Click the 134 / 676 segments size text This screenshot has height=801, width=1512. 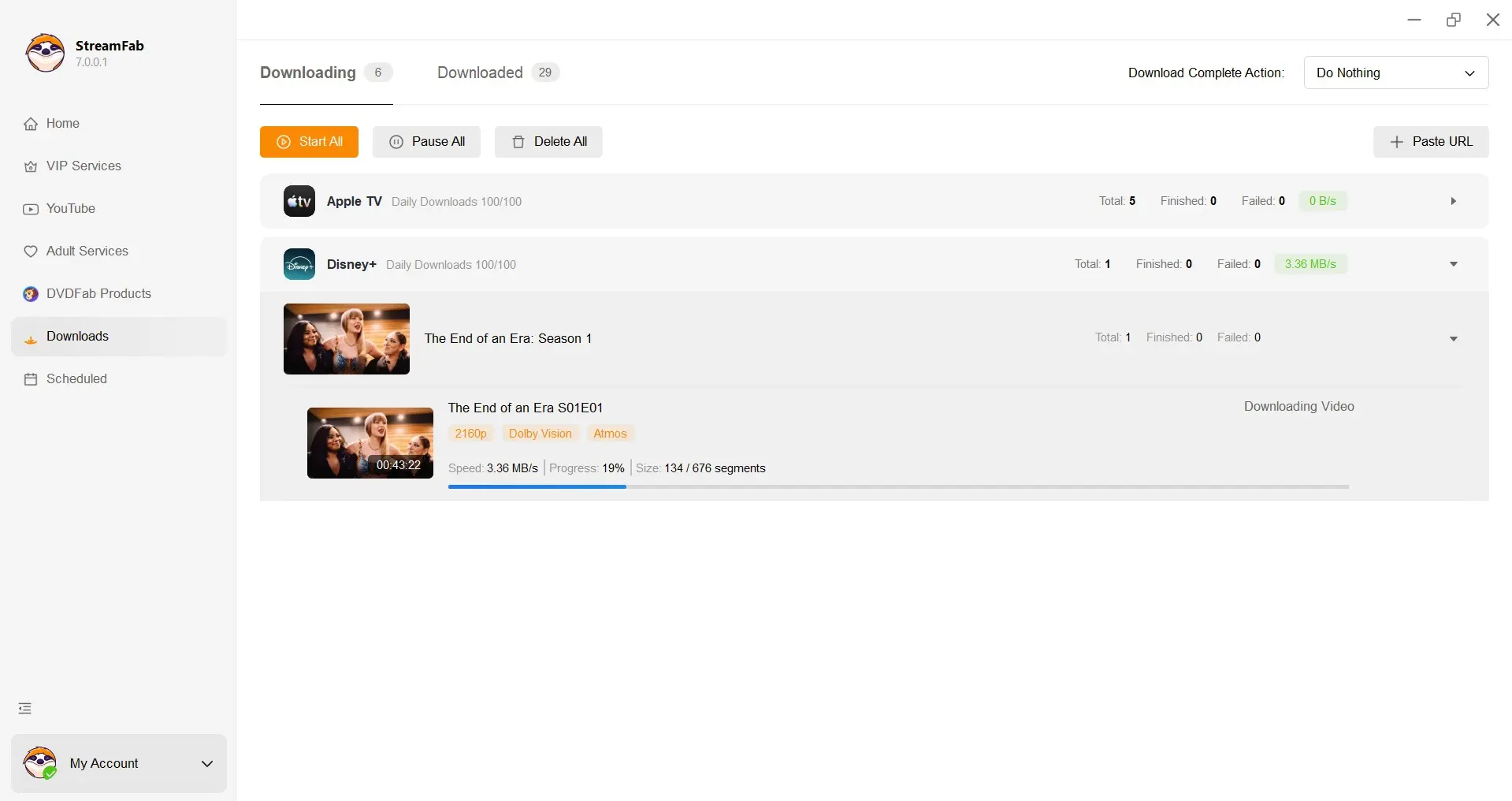[715, 468]
